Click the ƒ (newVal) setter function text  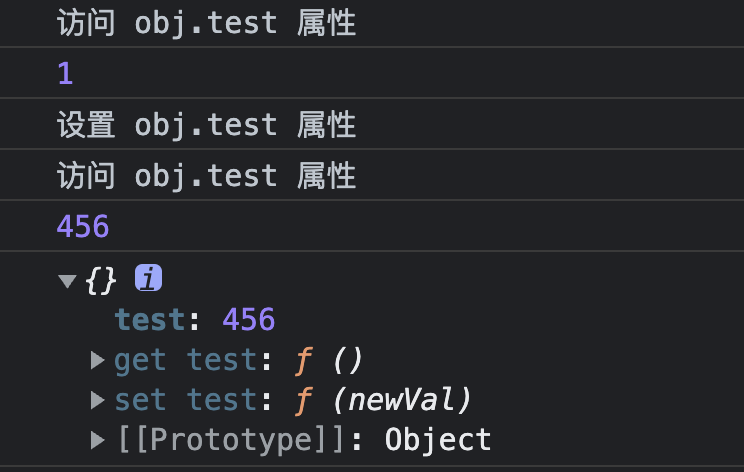383,400
